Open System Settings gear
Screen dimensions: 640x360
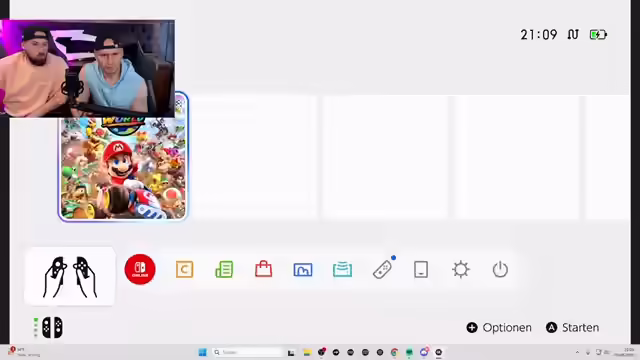(461, 269)
